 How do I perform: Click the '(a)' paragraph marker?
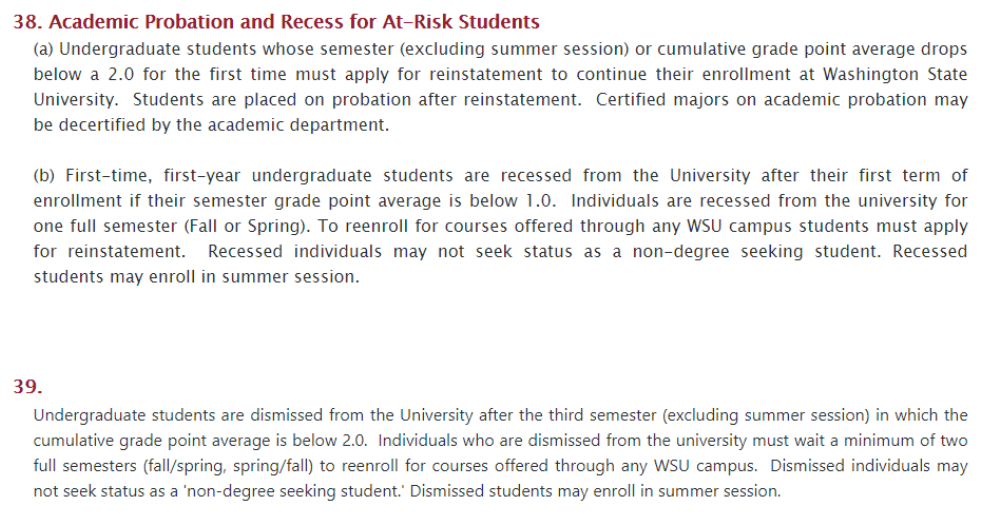coord(44,49)
